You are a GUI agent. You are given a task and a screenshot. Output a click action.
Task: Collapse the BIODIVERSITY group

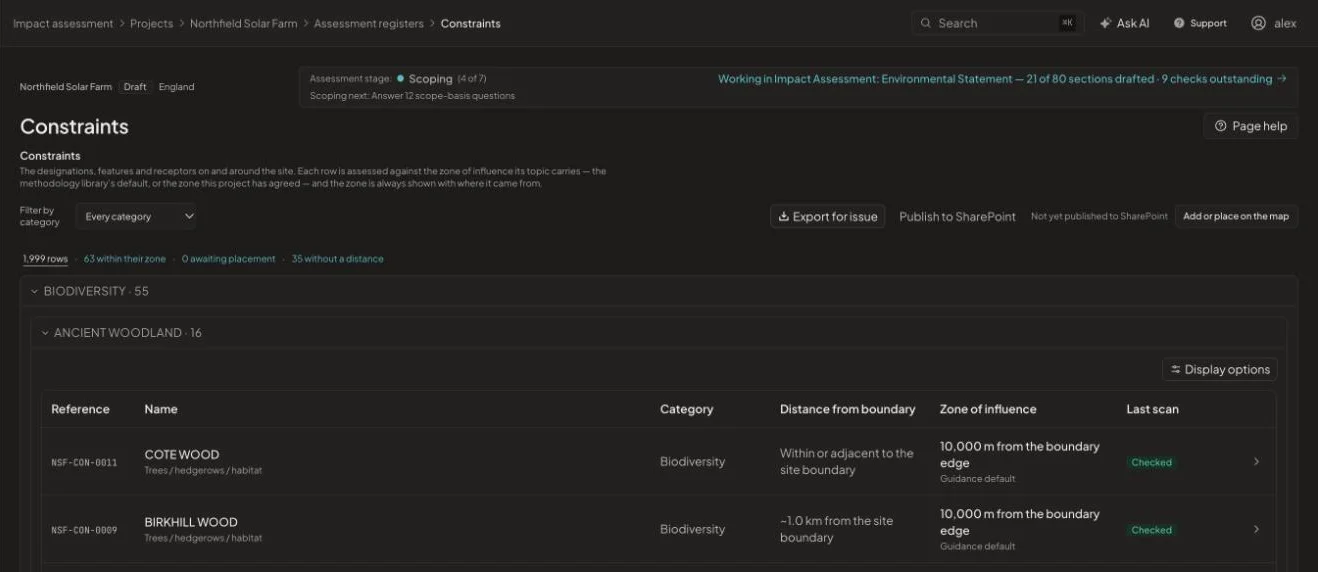pos(34,291)
